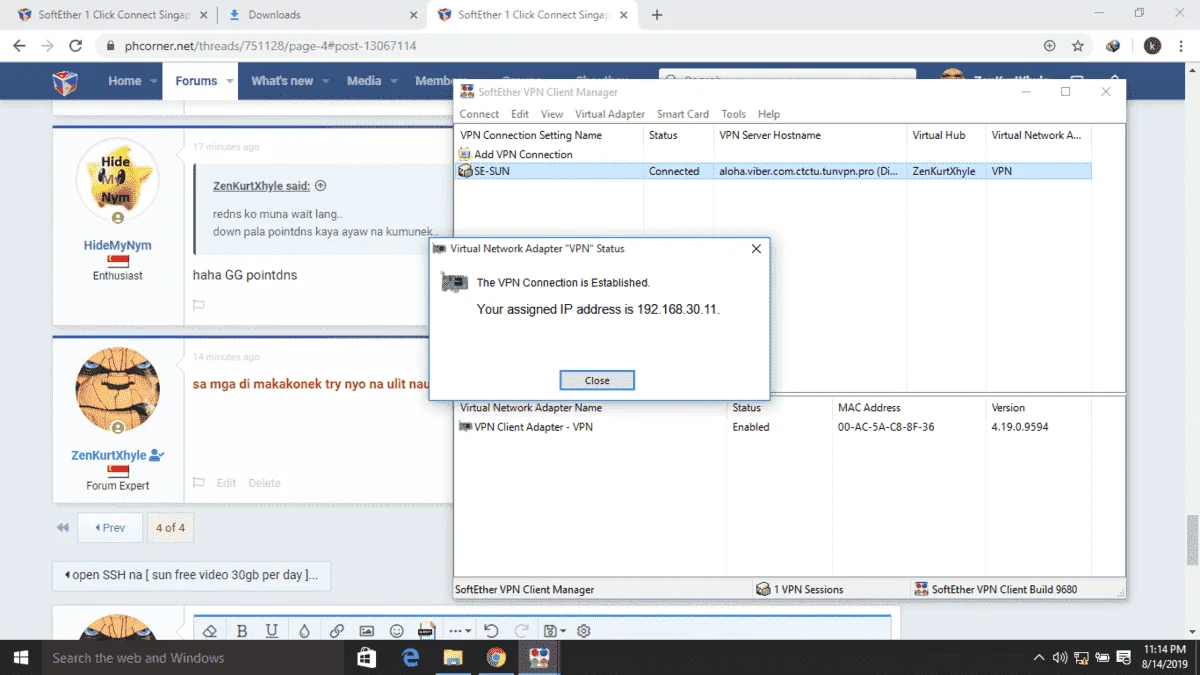Expand the more options ellipsis dropdown in editor

point(459,631)
